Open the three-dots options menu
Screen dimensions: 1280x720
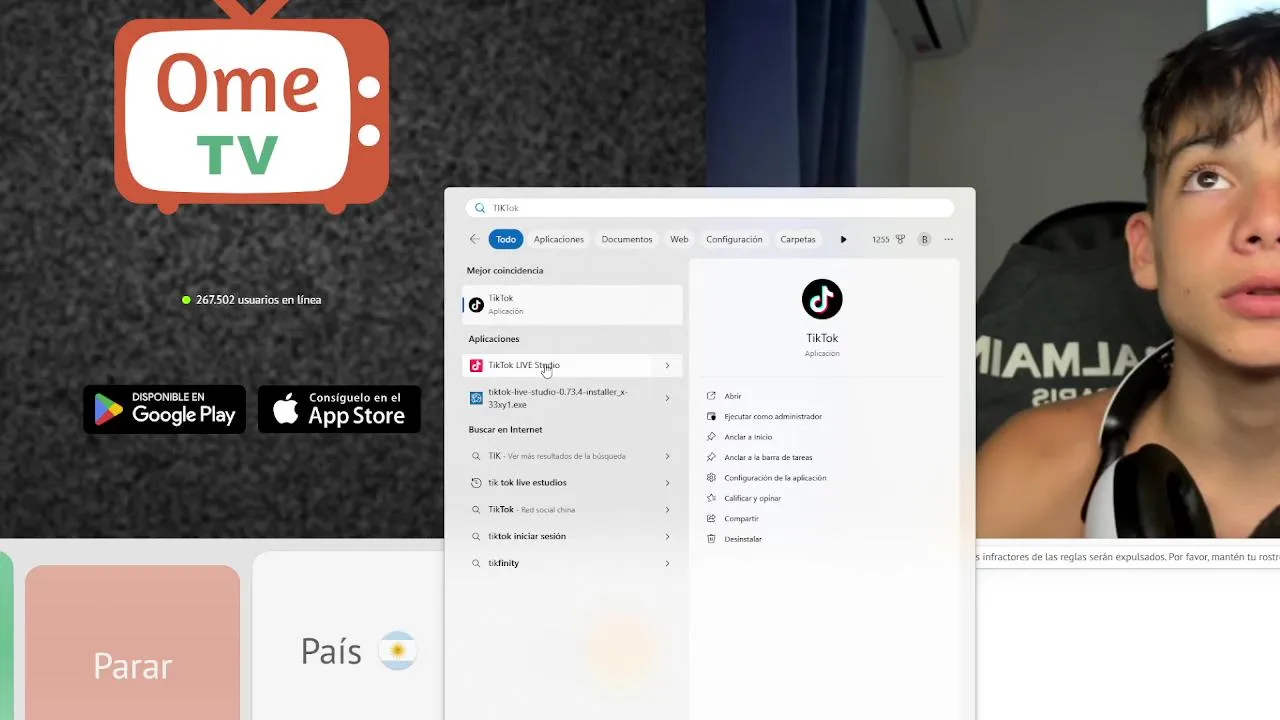click(x=948, y=239)
